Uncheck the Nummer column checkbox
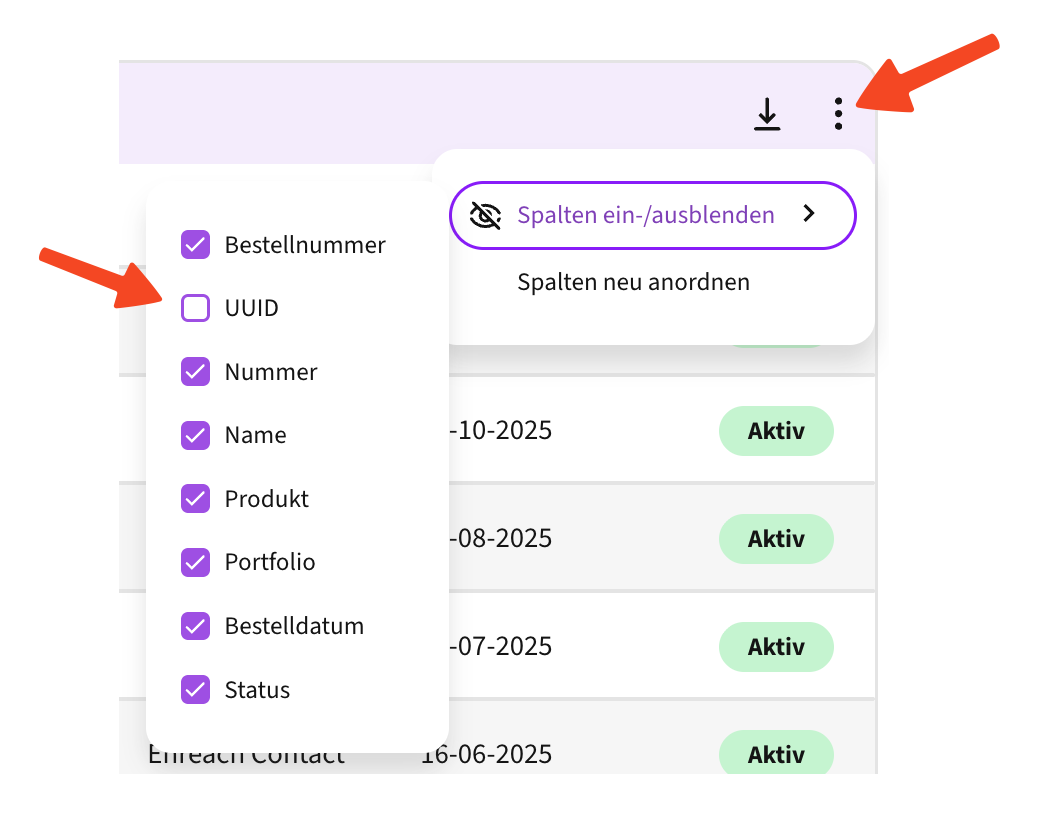 pos(195,372)
